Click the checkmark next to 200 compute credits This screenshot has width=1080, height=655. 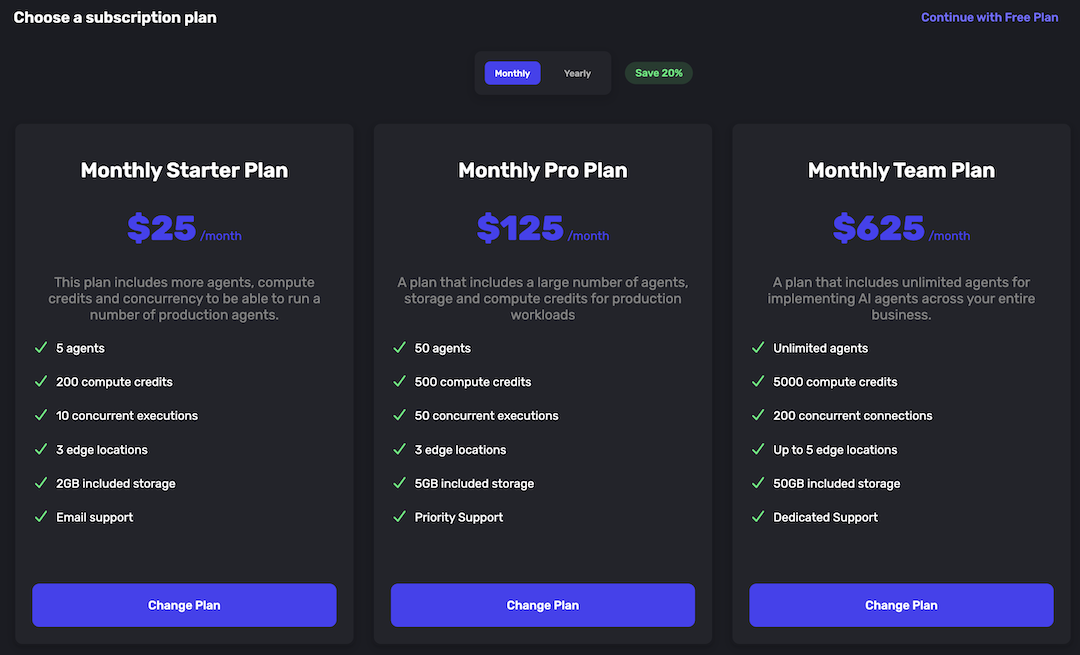click(41, 382)
